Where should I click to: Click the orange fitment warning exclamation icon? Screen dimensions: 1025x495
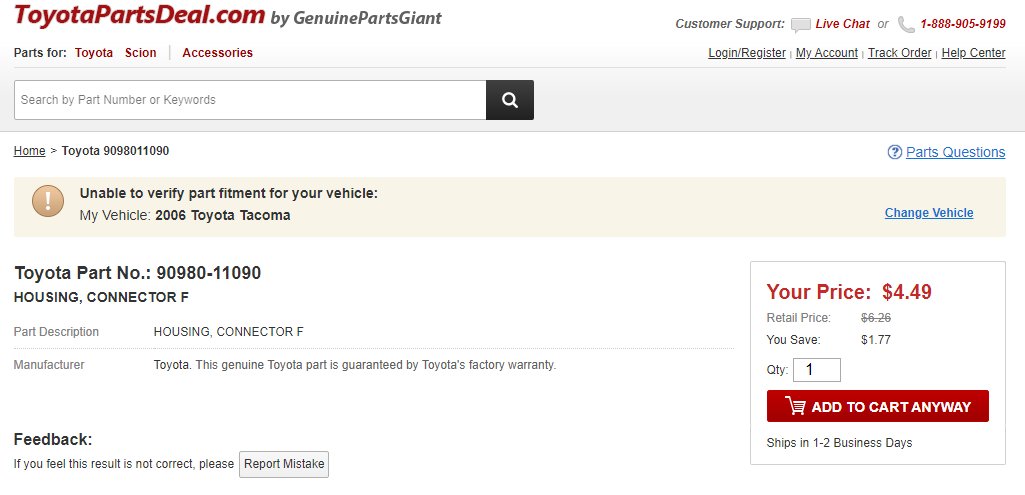click(x=48, y=201)
